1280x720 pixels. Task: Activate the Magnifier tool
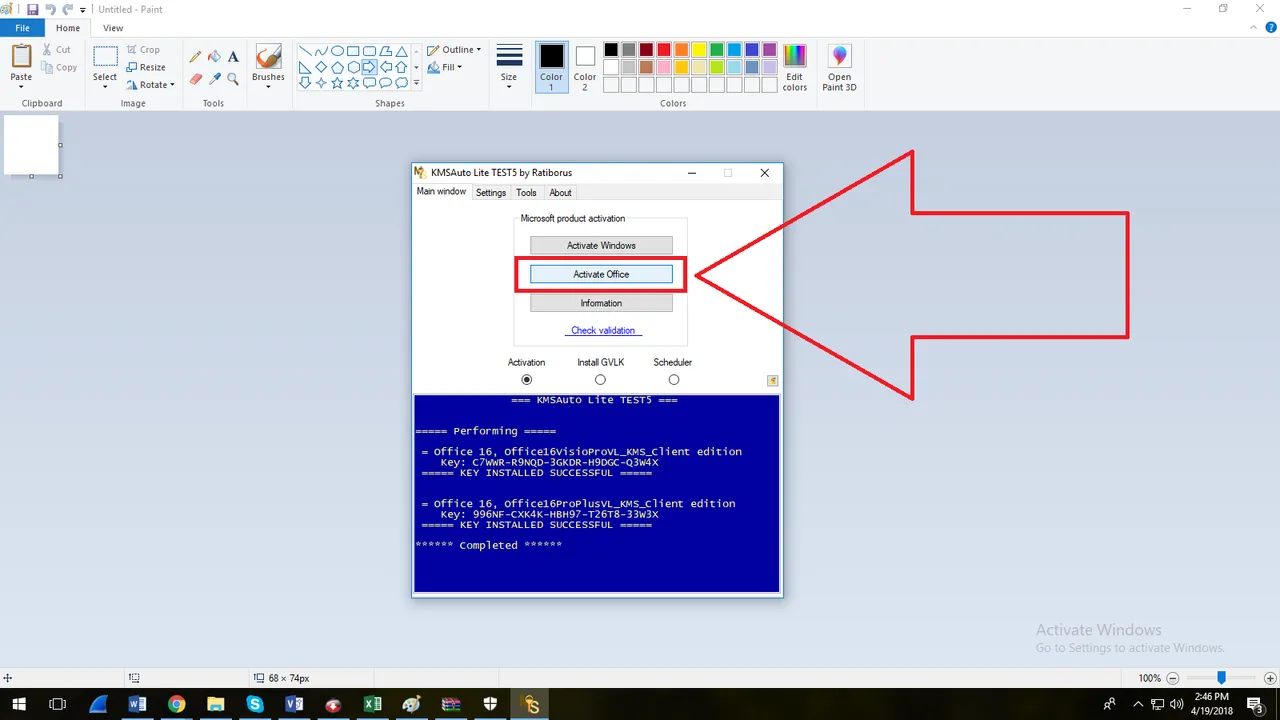pyautogui.click(x=233, y=78)
